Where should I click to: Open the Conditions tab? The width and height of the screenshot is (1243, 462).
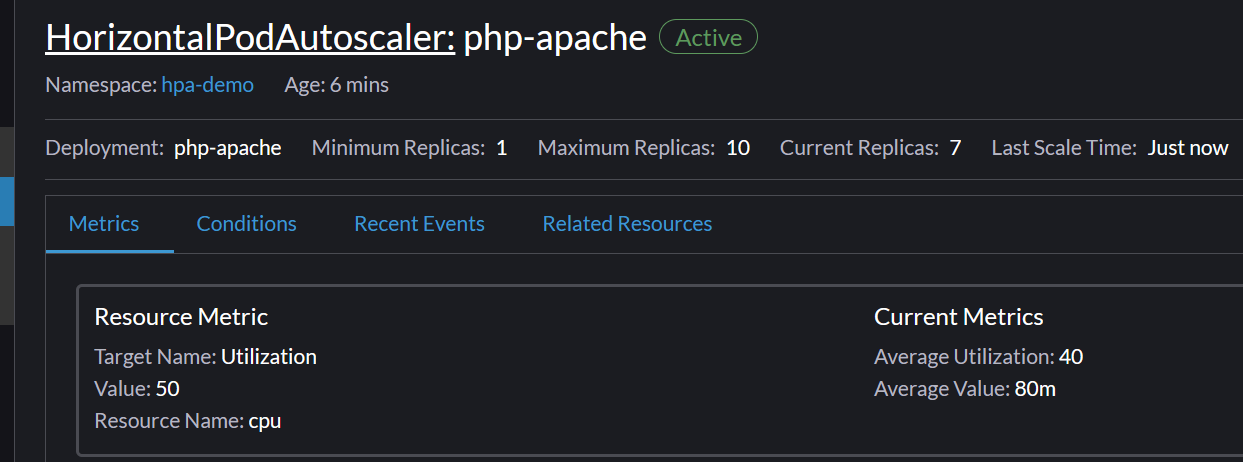[x=246, y=224]
